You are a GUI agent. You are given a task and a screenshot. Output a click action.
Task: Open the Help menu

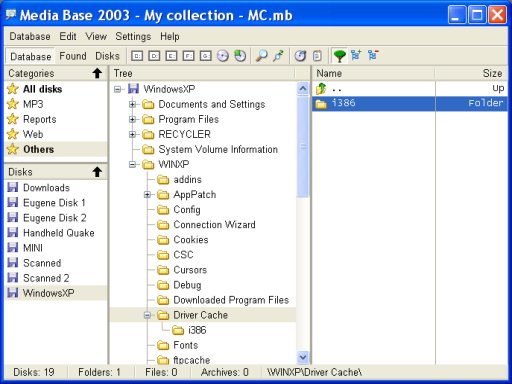click(170, 36)
